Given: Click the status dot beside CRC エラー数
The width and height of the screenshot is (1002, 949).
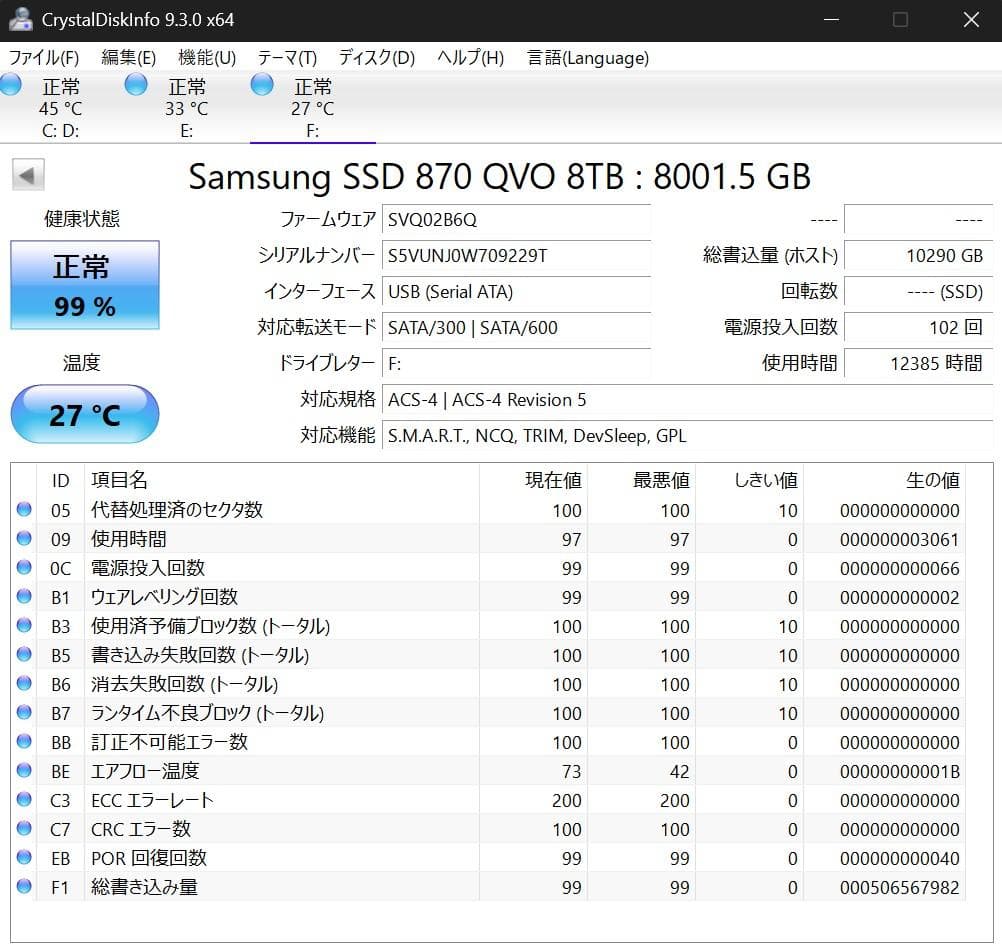Looking at the screenshot, I should 23,829.
